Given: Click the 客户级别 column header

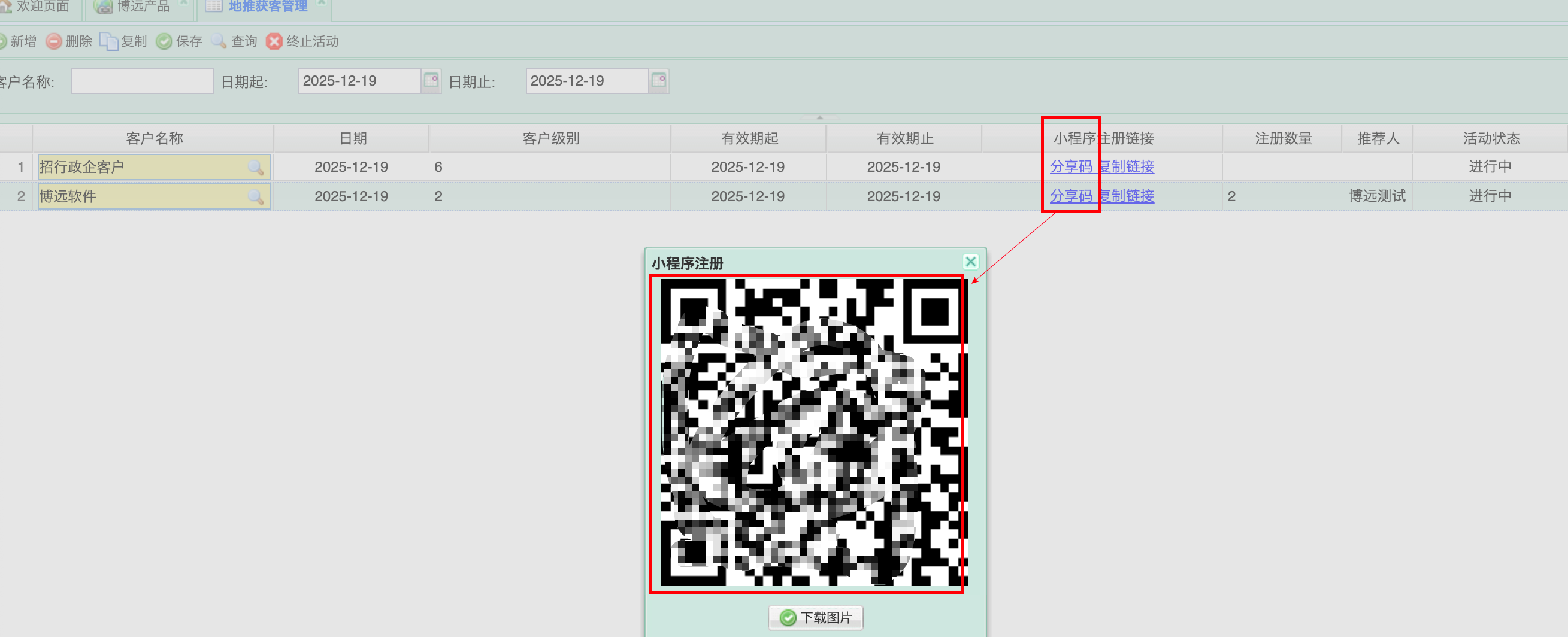Looking at the screenshot, I should click(x=550, y=138).
